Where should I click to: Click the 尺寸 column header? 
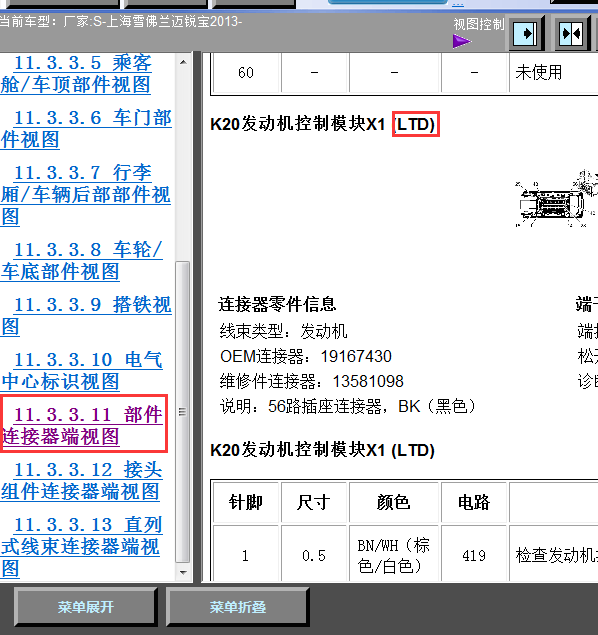314,502
